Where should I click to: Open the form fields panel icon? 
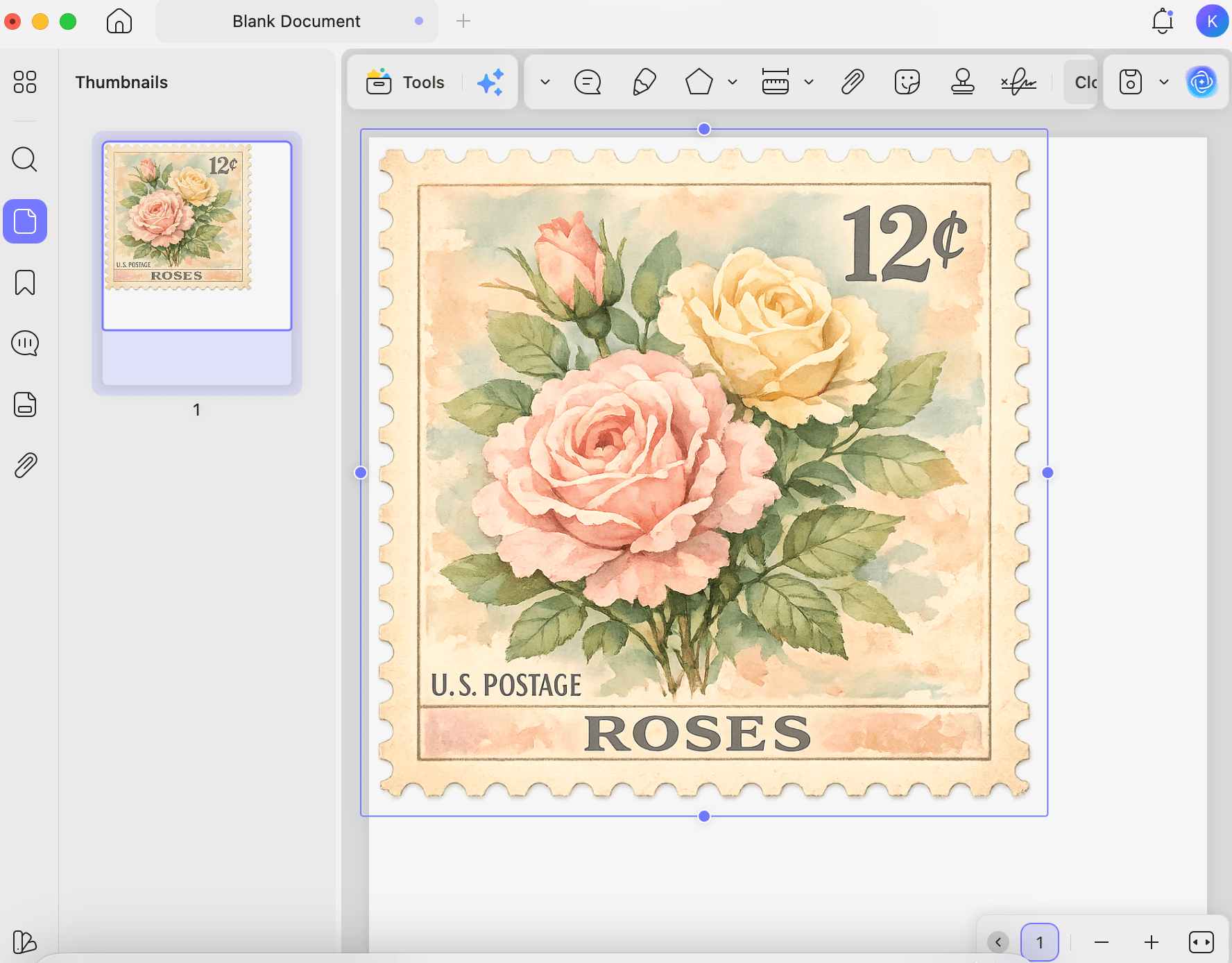click(x=25, y=404)
